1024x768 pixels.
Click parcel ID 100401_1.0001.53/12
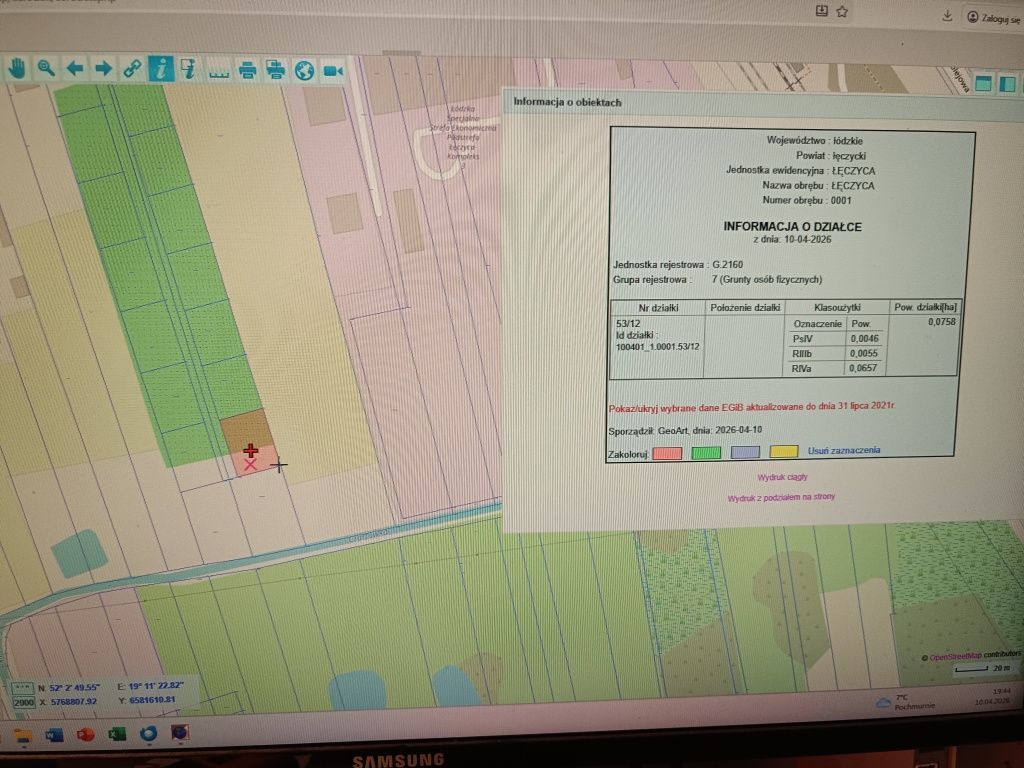(x=657, y=347)
